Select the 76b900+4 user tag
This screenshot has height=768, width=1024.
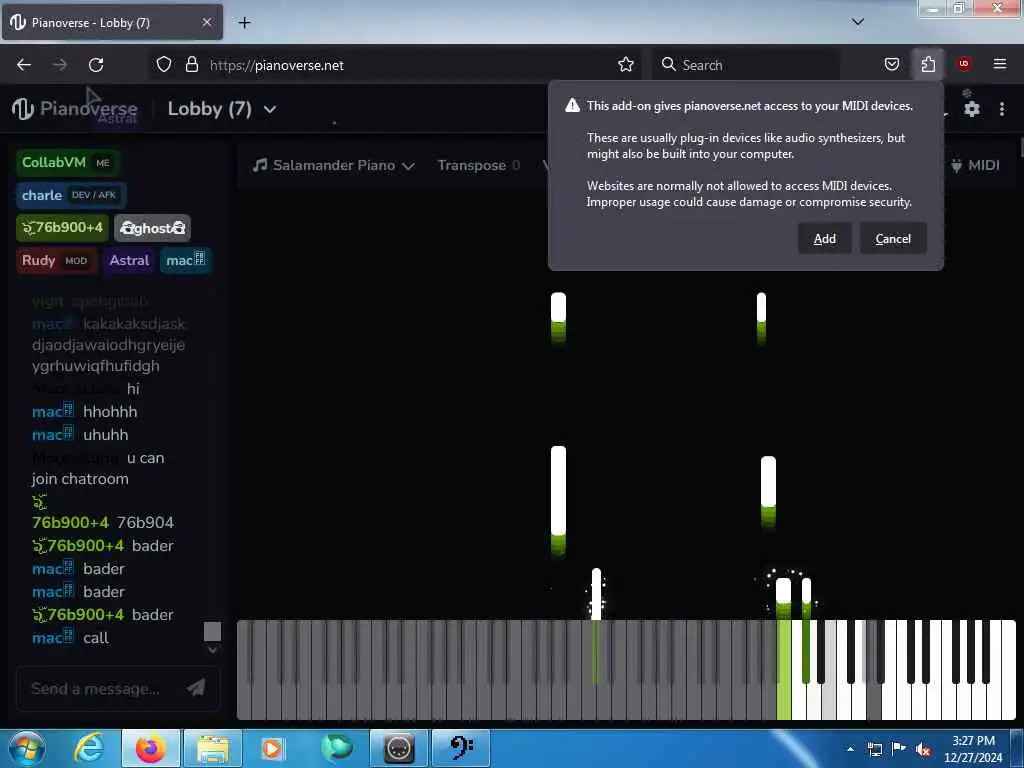pos(62,228)
